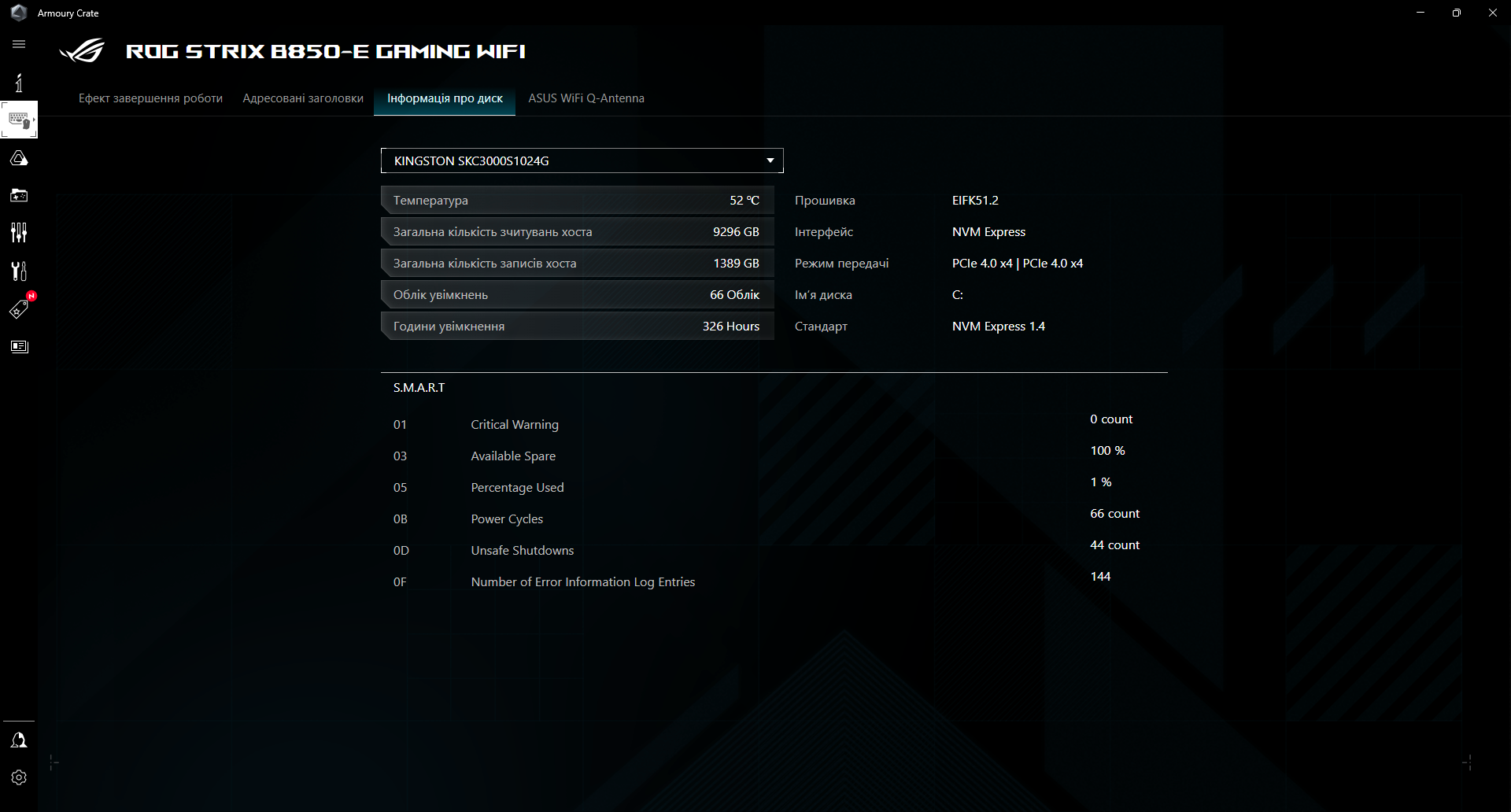Click 'Number of Error Information Log Entries'
1511x812 pixels.
pos(583,582)
